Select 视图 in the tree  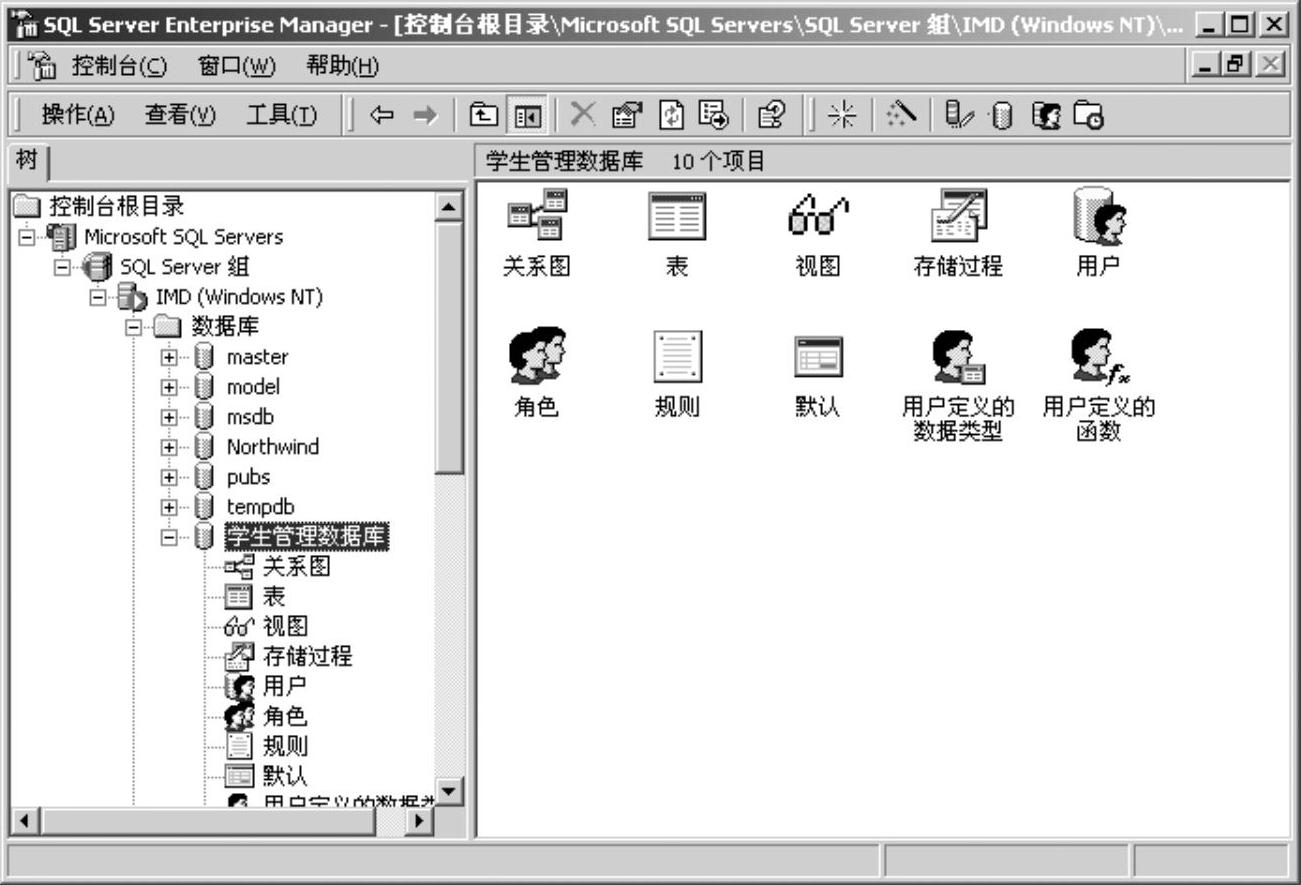tap(285, 627)
